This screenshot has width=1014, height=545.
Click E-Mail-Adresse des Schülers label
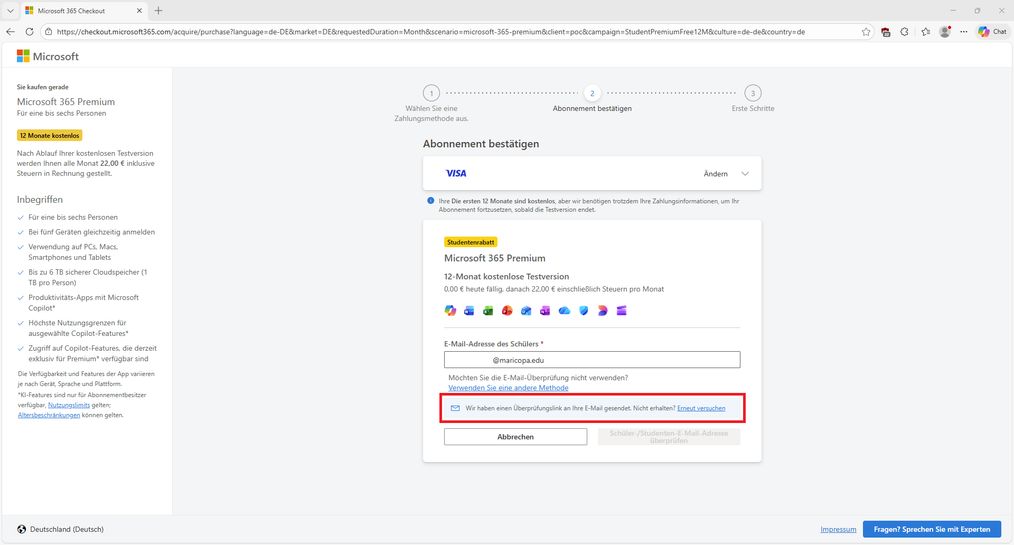point(493,344)
